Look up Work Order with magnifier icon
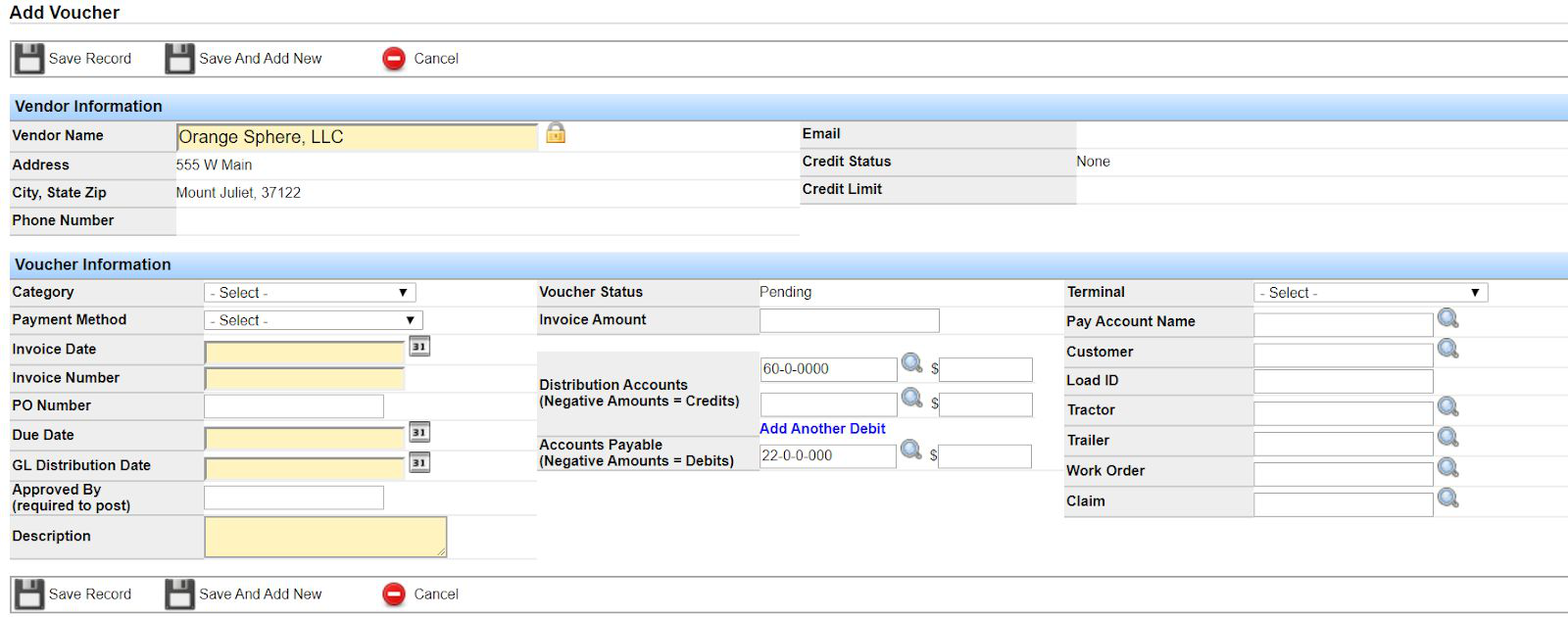Screen dimensions: 1568x617 point(1448,467)
